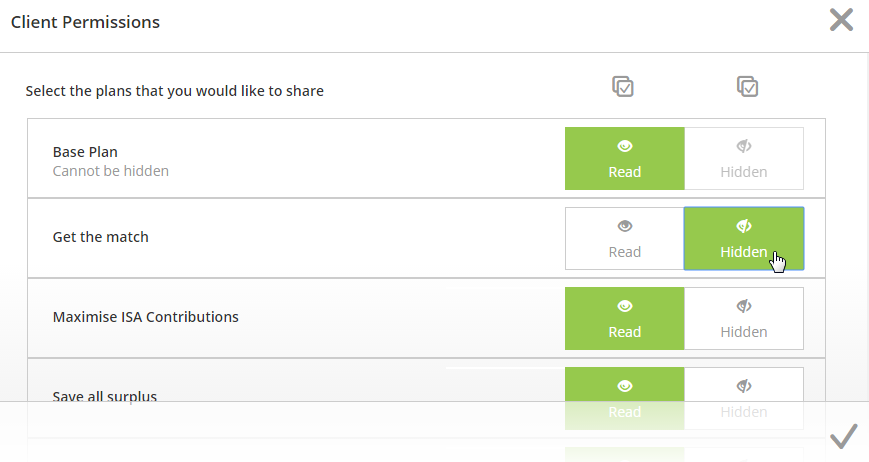Hide the Maximise ISA Contributions plan
This screenshot has height=462, width=869.
click(744, 319)
